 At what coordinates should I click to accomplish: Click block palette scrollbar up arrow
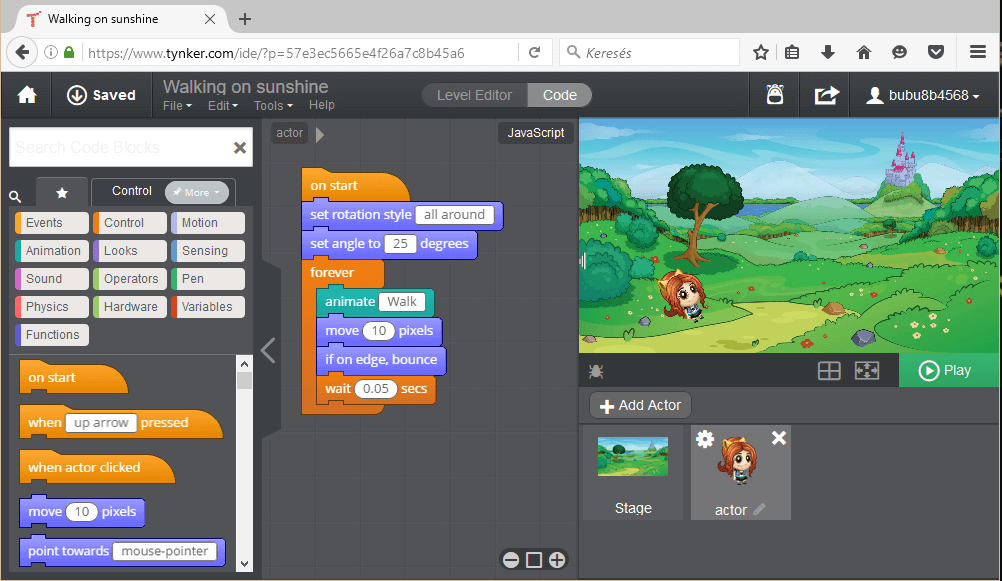coord(244,364)
